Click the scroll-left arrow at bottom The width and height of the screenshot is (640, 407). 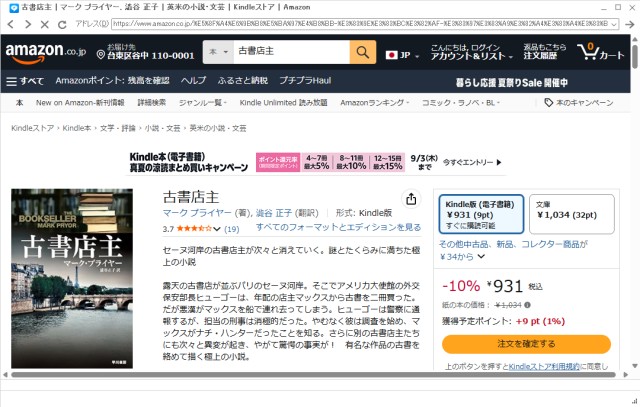5,375
